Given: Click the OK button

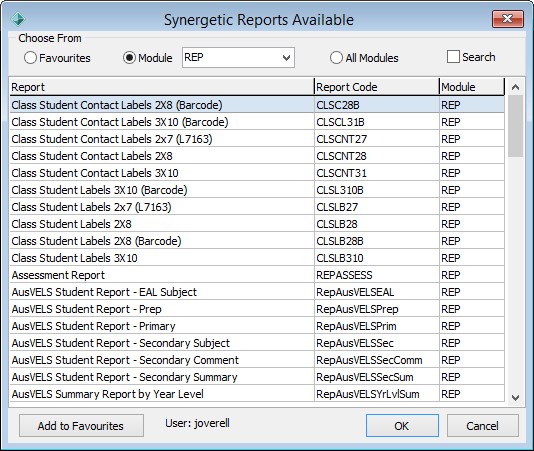Looking at the screenshot, I should tap(402, 425).
